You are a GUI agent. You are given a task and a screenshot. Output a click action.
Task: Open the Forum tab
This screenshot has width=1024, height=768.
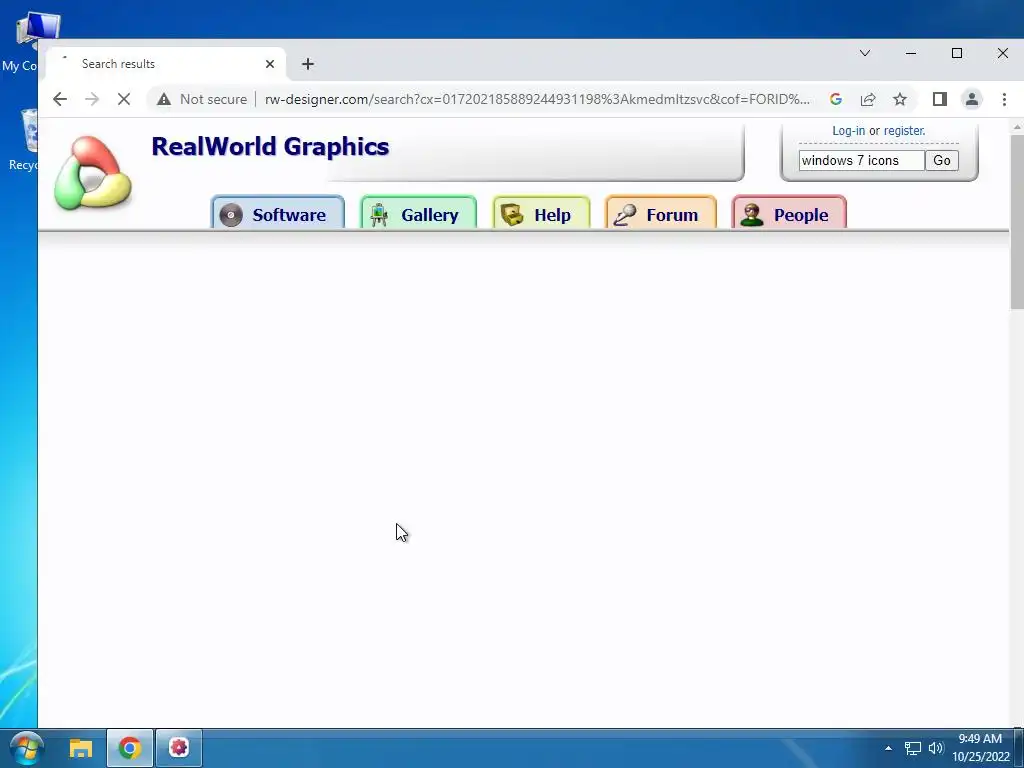(661, 213)
